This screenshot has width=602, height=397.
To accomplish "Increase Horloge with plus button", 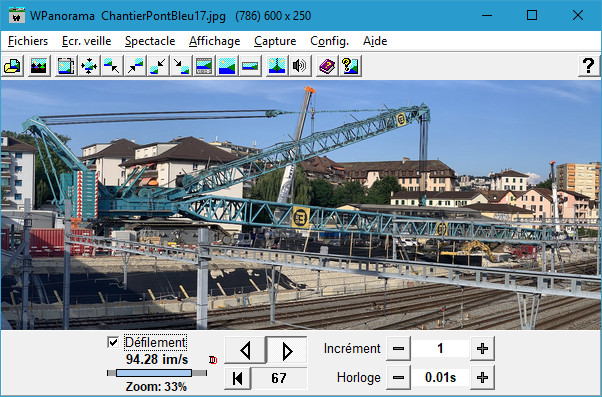I will pos(482,378).
